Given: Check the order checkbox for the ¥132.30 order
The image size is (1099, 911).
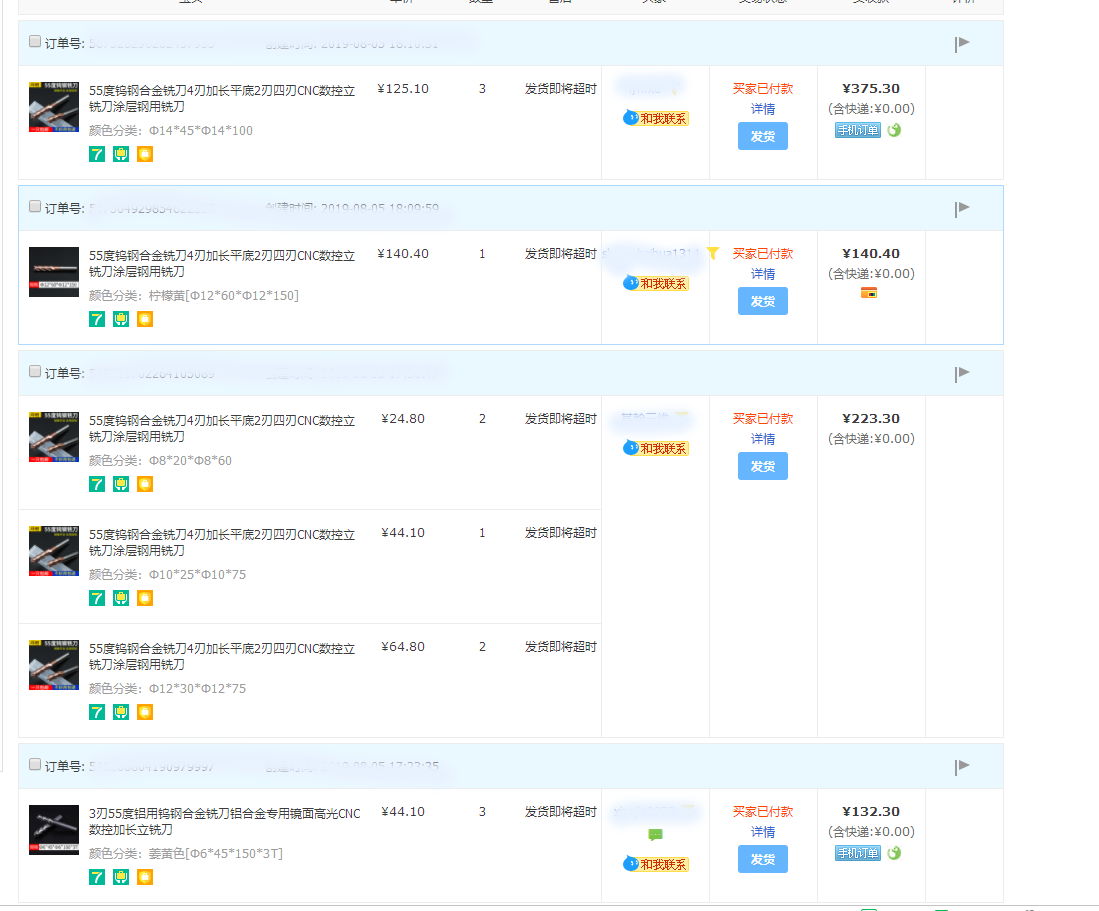Looking at the screenshot, I should pyautogui.click(x=36, y=765).
